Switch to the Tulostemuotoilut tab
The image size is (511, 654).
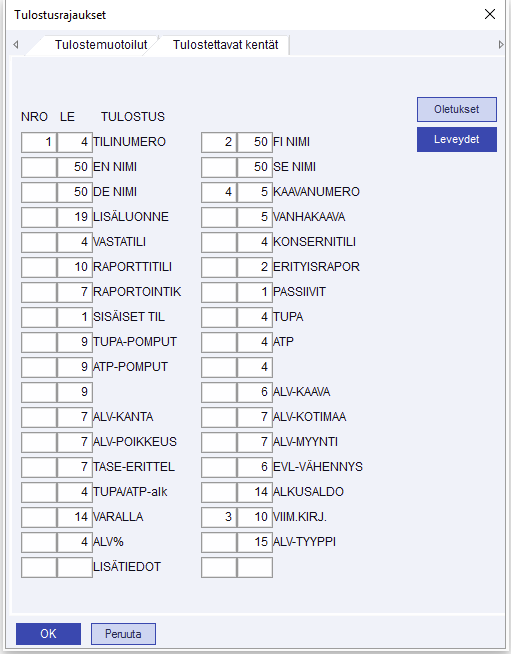pos(101,45)
